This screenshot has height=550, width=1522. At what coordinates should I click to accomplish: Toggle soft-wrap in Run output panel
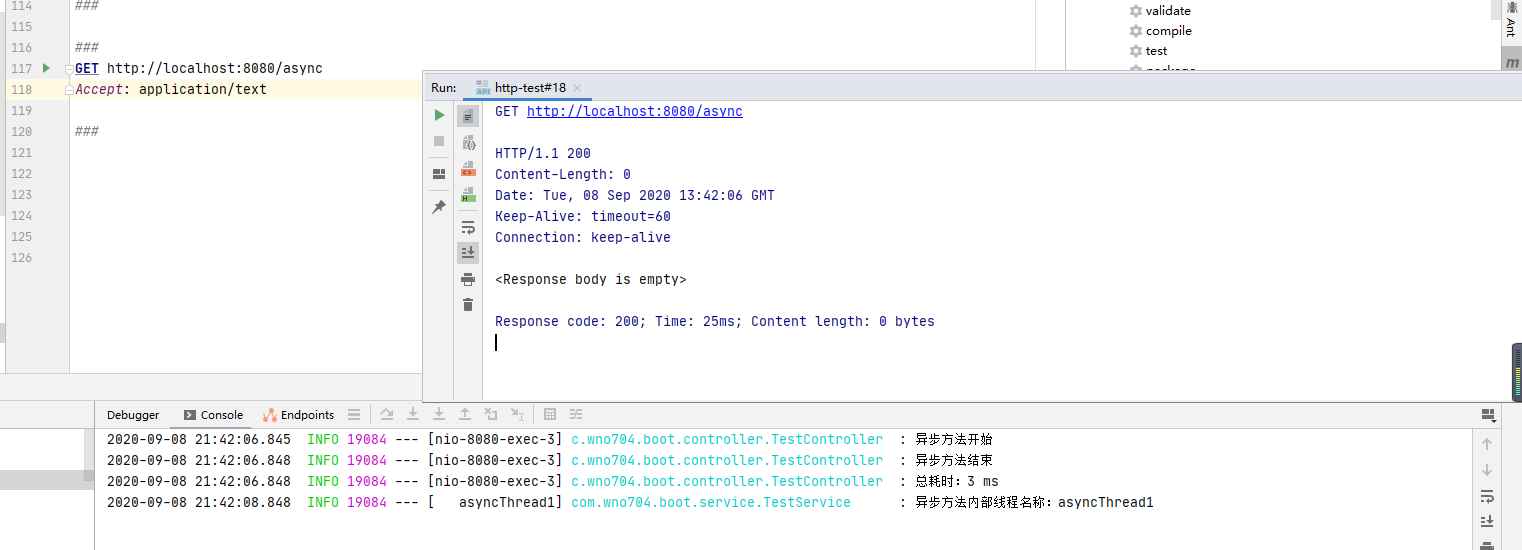point(468,227)
